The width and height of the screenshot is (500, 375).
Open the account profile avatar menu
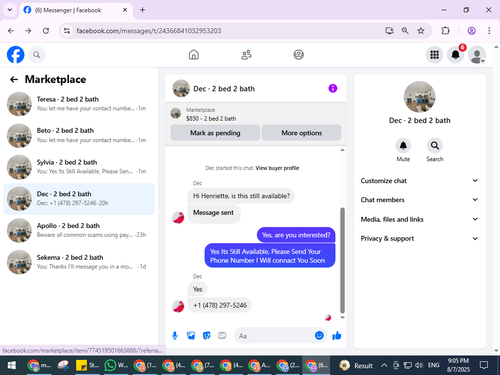[477, 55]
